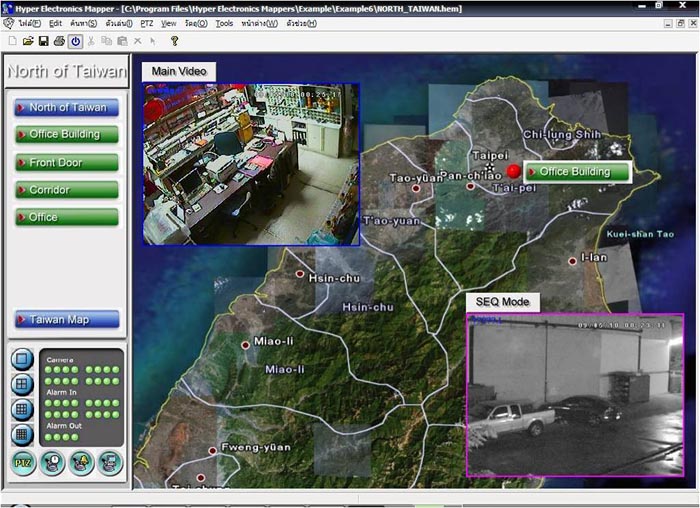Viewport: 700px width, 508px height.
Task: Switch to single-view layout button
Action: pyautogui.click(x=22, y=359)
